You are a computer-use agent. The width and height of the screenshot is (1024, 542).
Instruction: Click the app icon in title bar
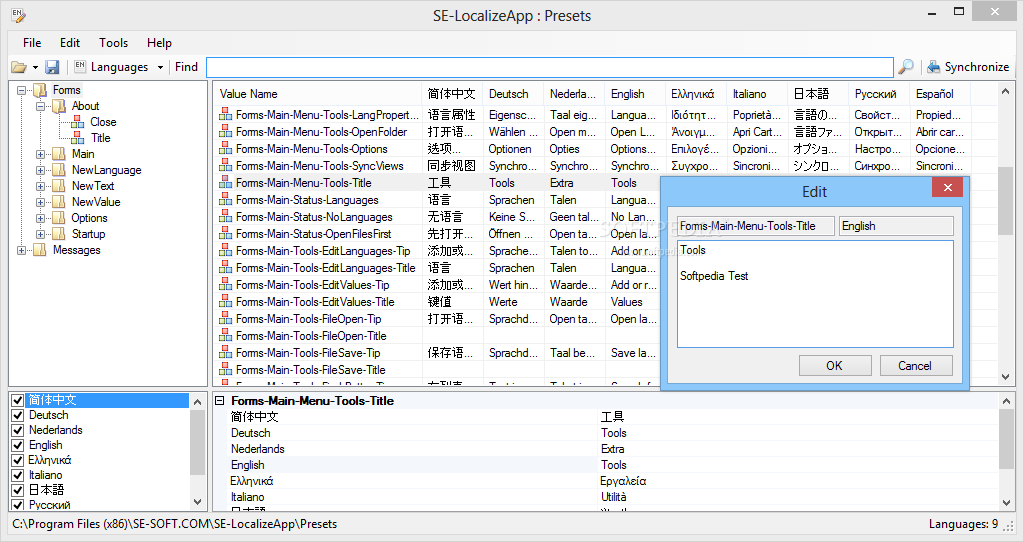[18, 15]
